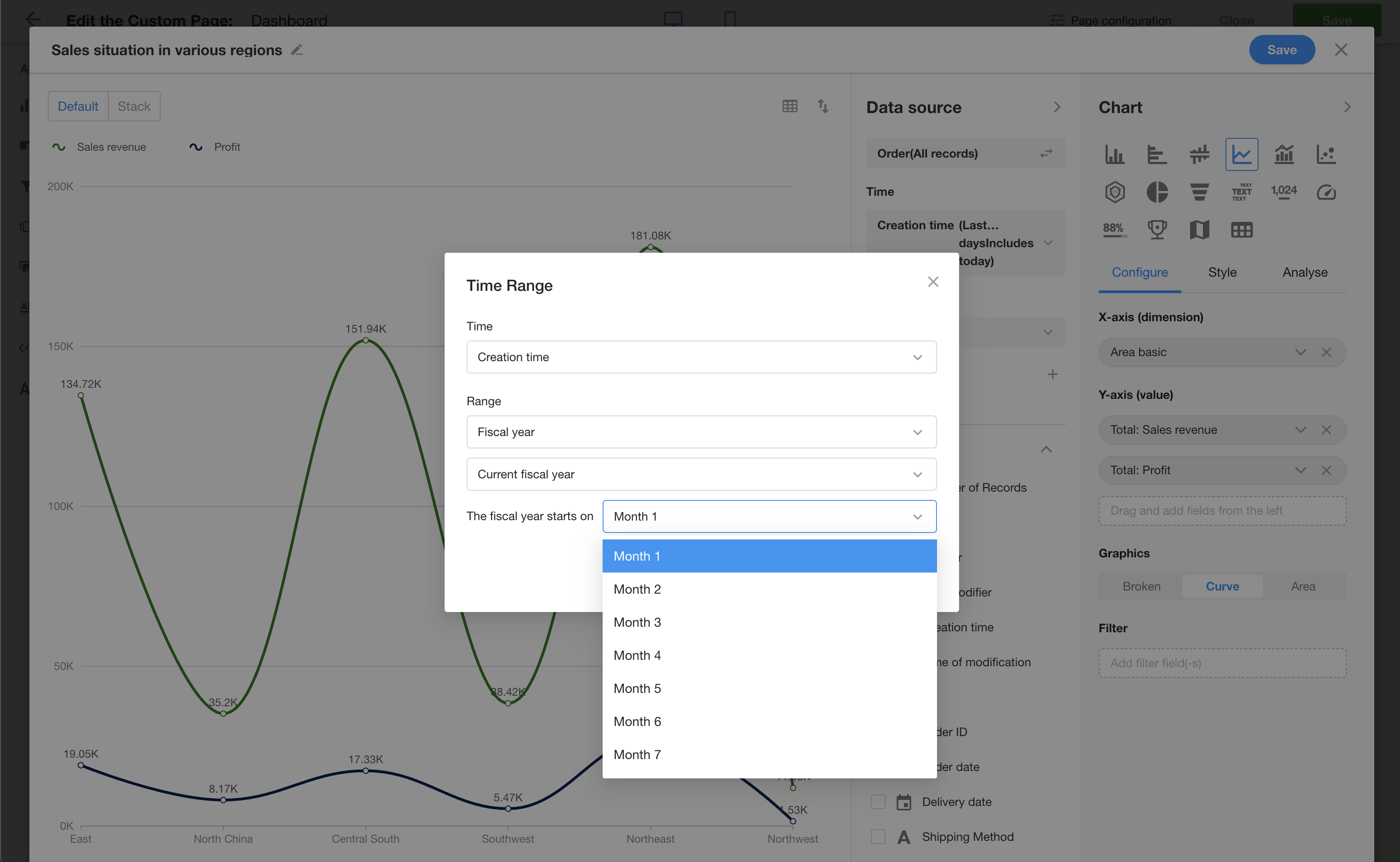
Task: Open Page configuration in background page
Action: pyautogui.click(x=1111, y=21)
